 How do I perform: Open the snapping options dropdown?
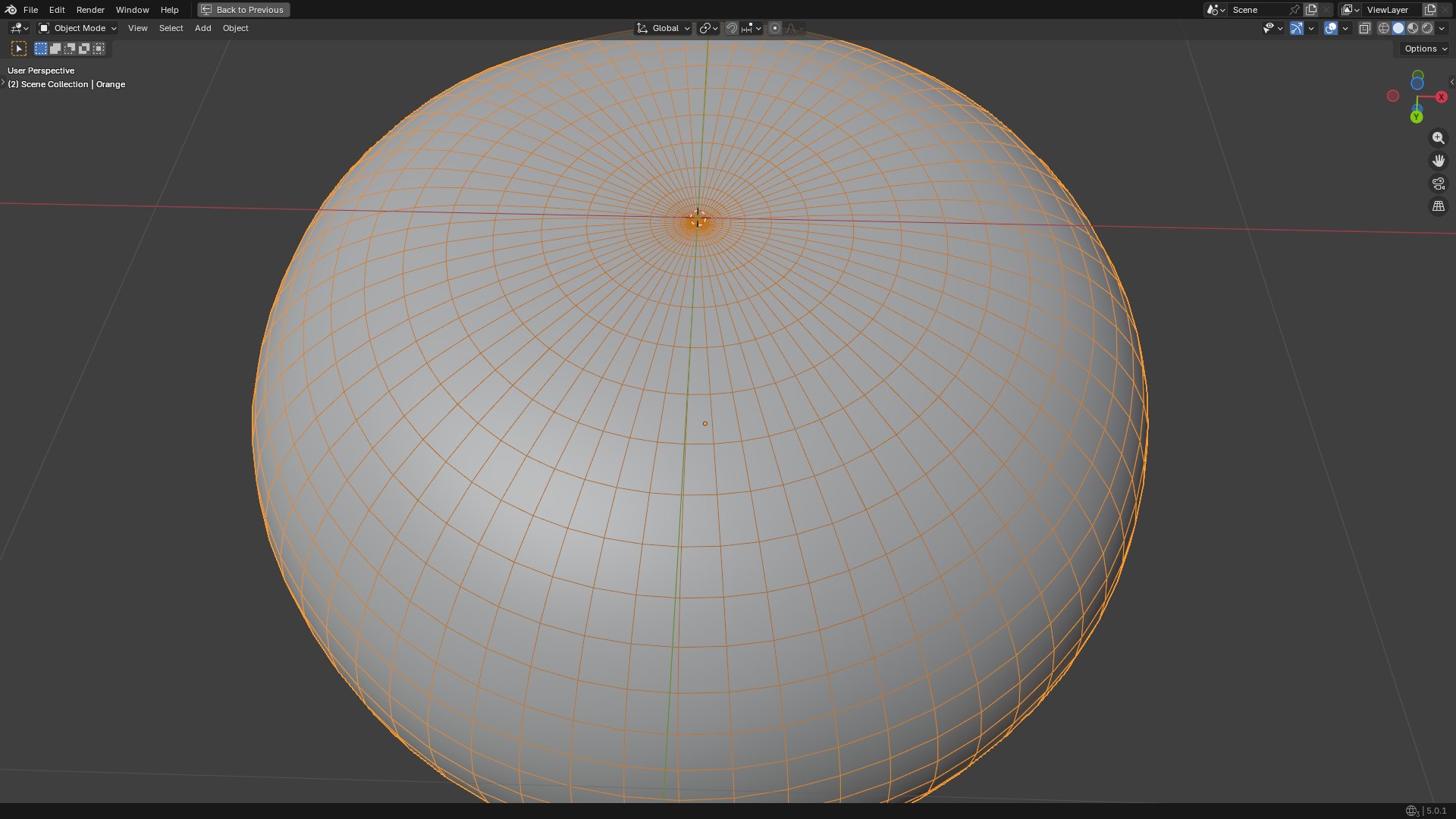[752, 28]
